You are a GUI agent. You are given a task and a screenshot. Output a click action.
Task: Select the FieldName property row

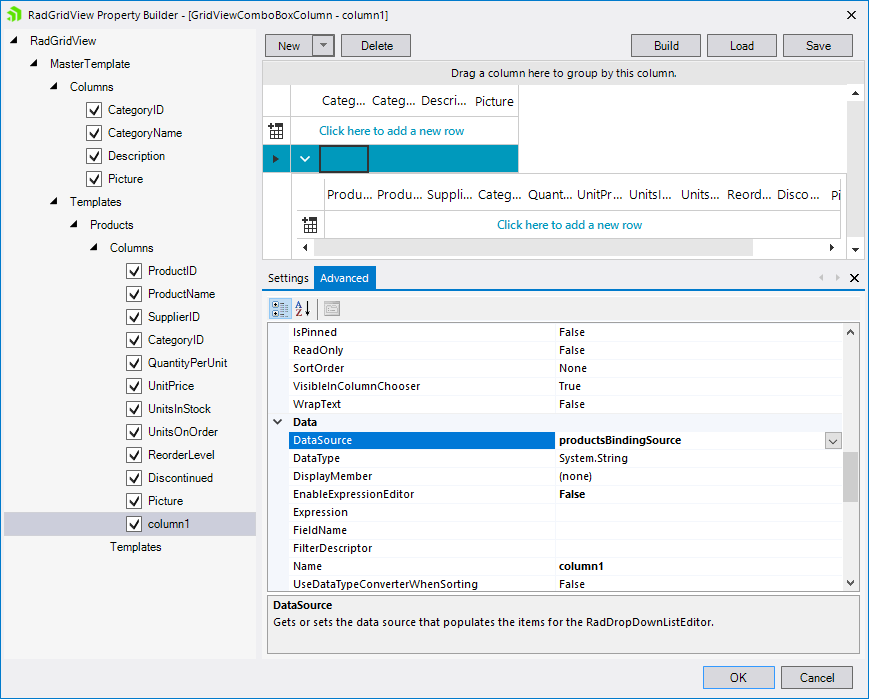tap(555, 530)
